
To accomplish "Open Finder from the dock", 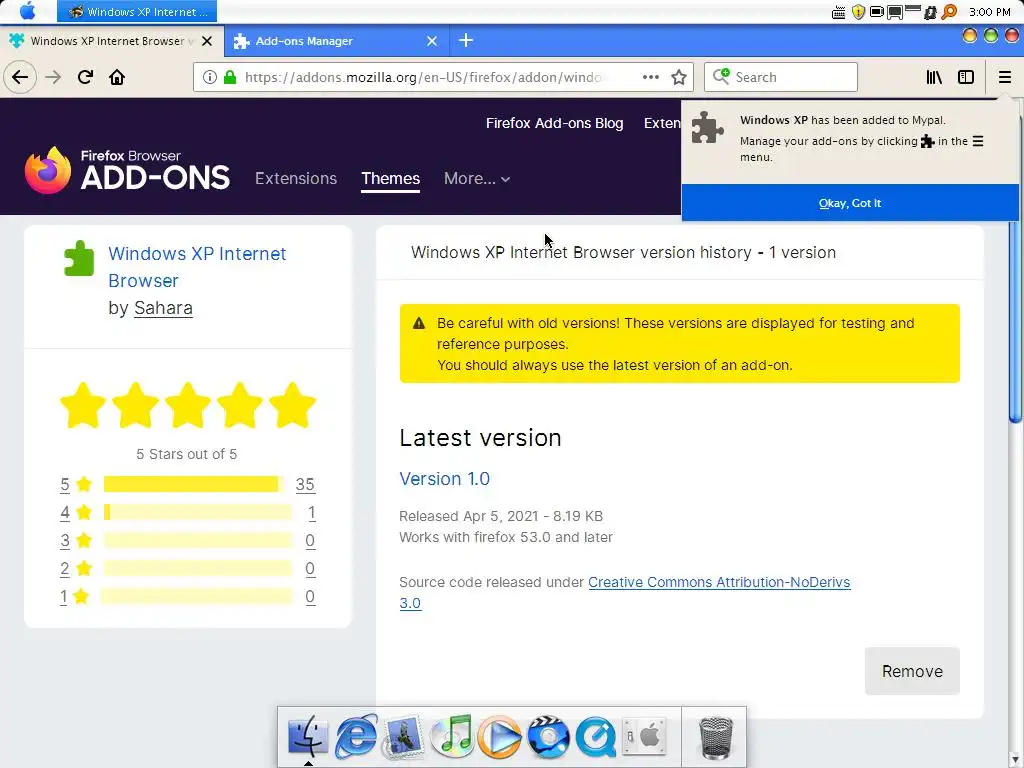I will [307, 736].
